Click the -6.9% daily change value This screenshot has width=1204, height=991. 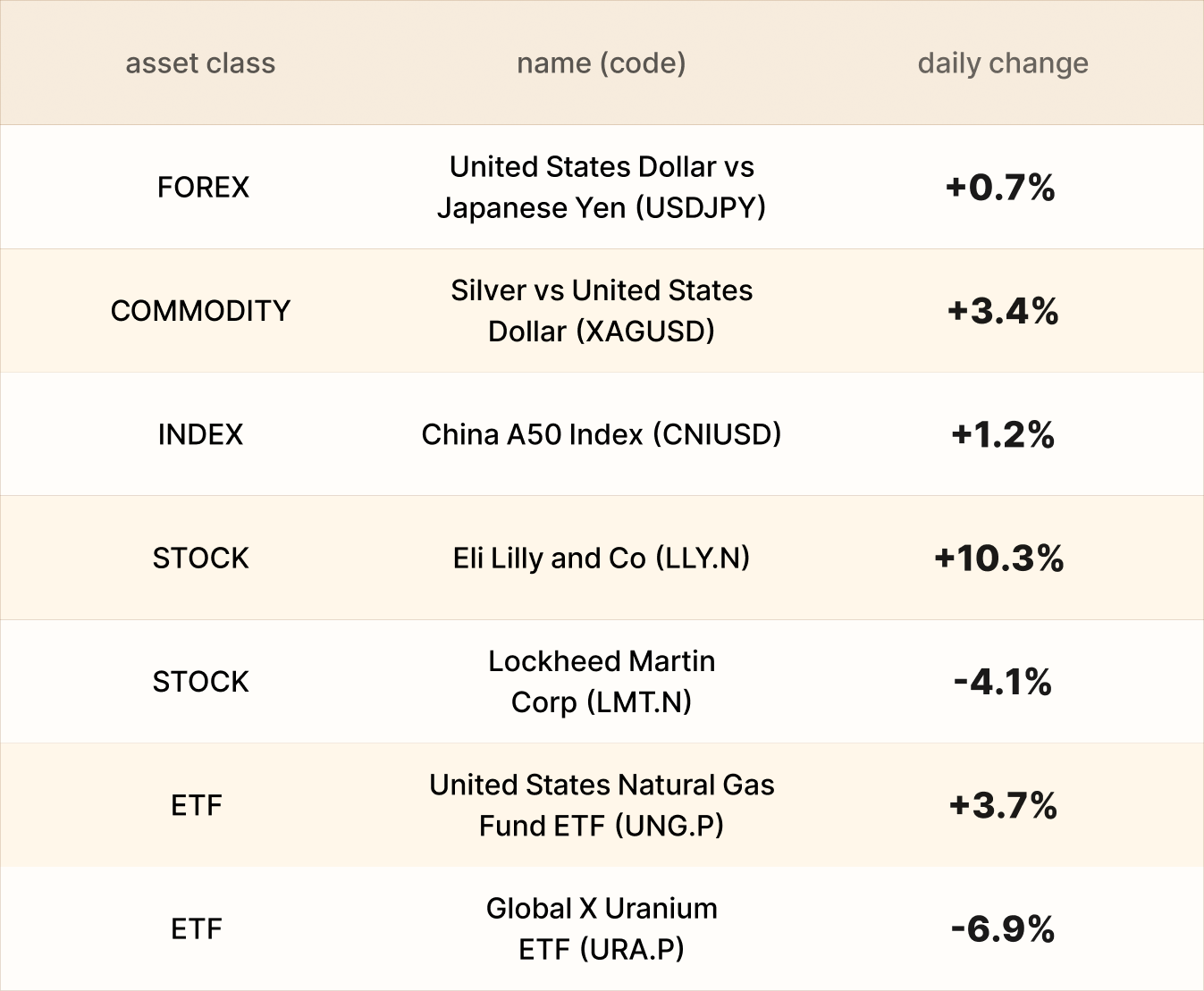[x=1003, y=929]
